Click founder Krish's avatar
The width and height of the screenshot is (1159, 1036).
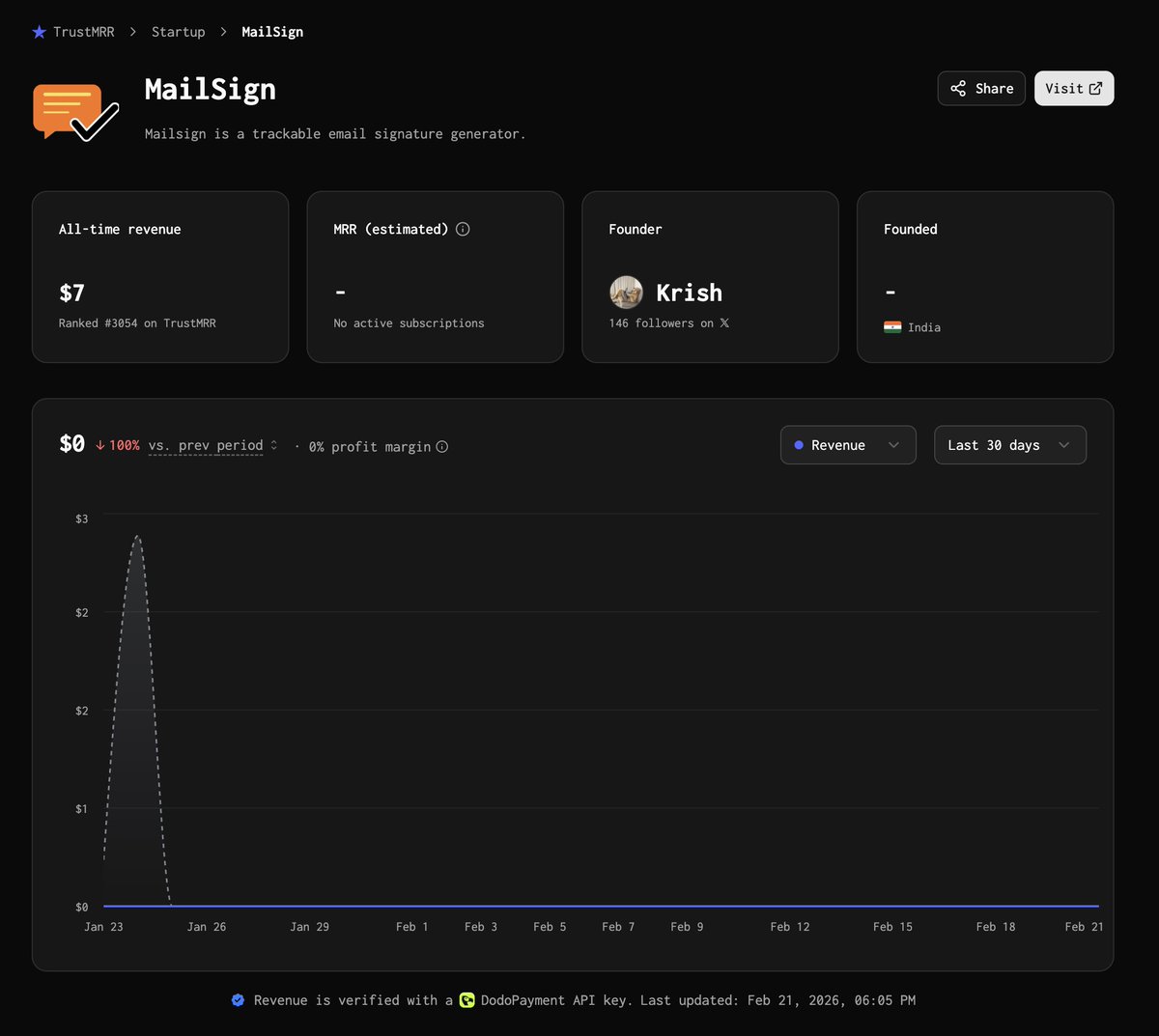pos(626,292)
